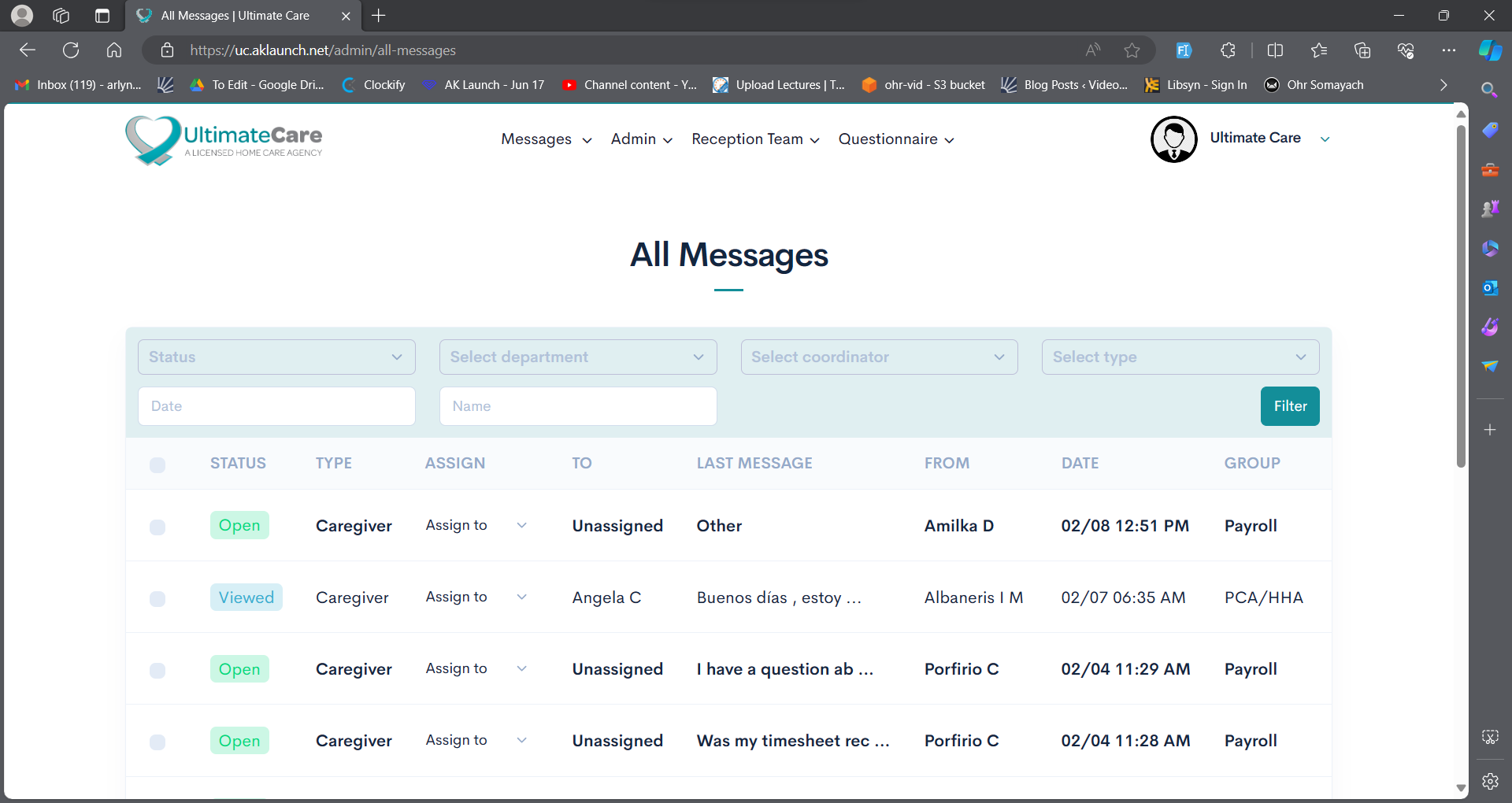Open Assign to dropdown for 11:28 AM row

point(476,740)
